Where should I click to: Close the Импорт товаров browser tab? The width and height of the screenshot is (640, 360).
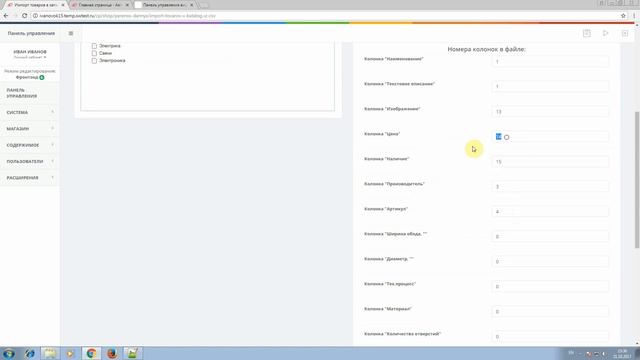click(62, 5)
